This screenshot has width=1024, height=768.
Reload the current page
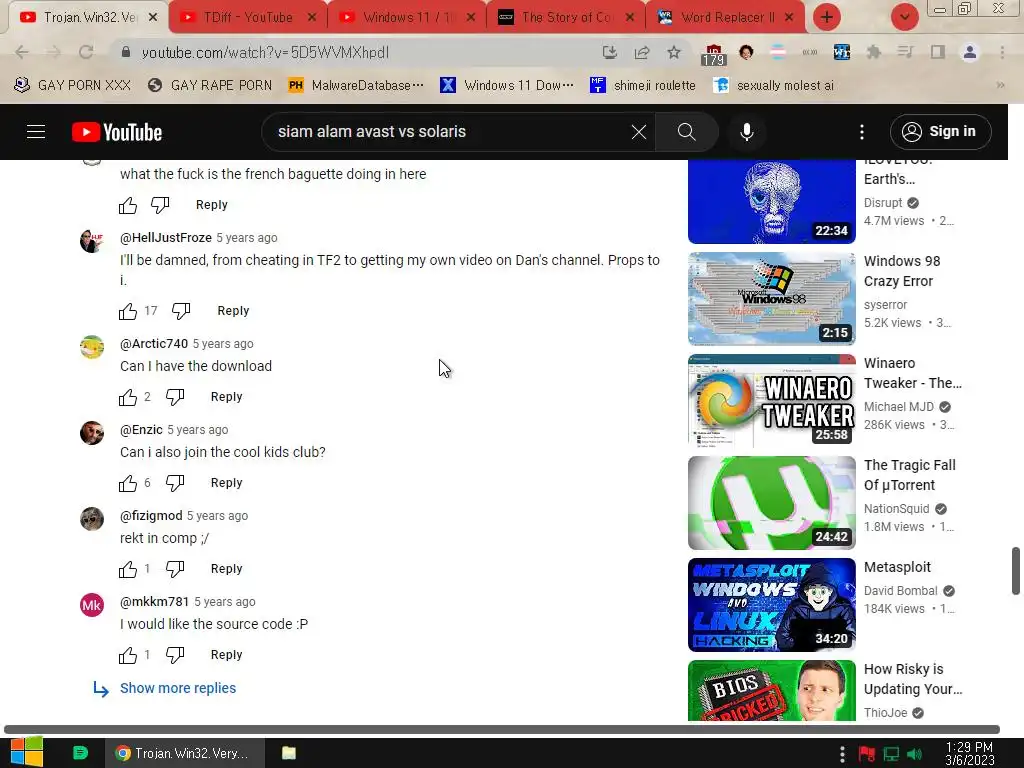tap(86, 52)
